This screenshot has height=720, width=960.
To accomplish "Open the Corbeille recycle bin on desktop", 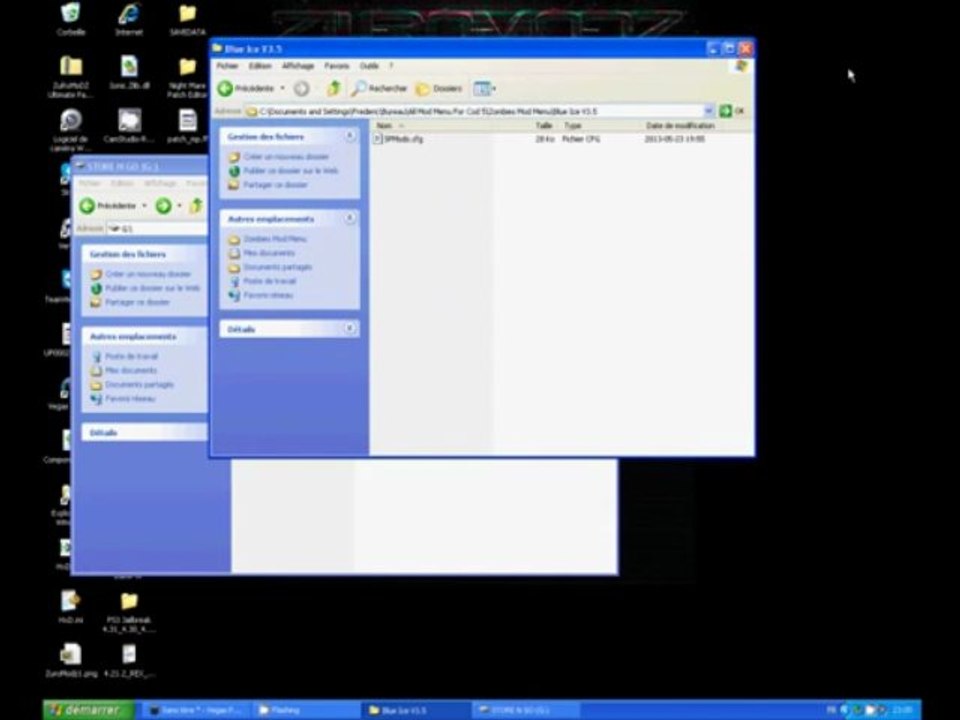I will [x=70, y=18].
